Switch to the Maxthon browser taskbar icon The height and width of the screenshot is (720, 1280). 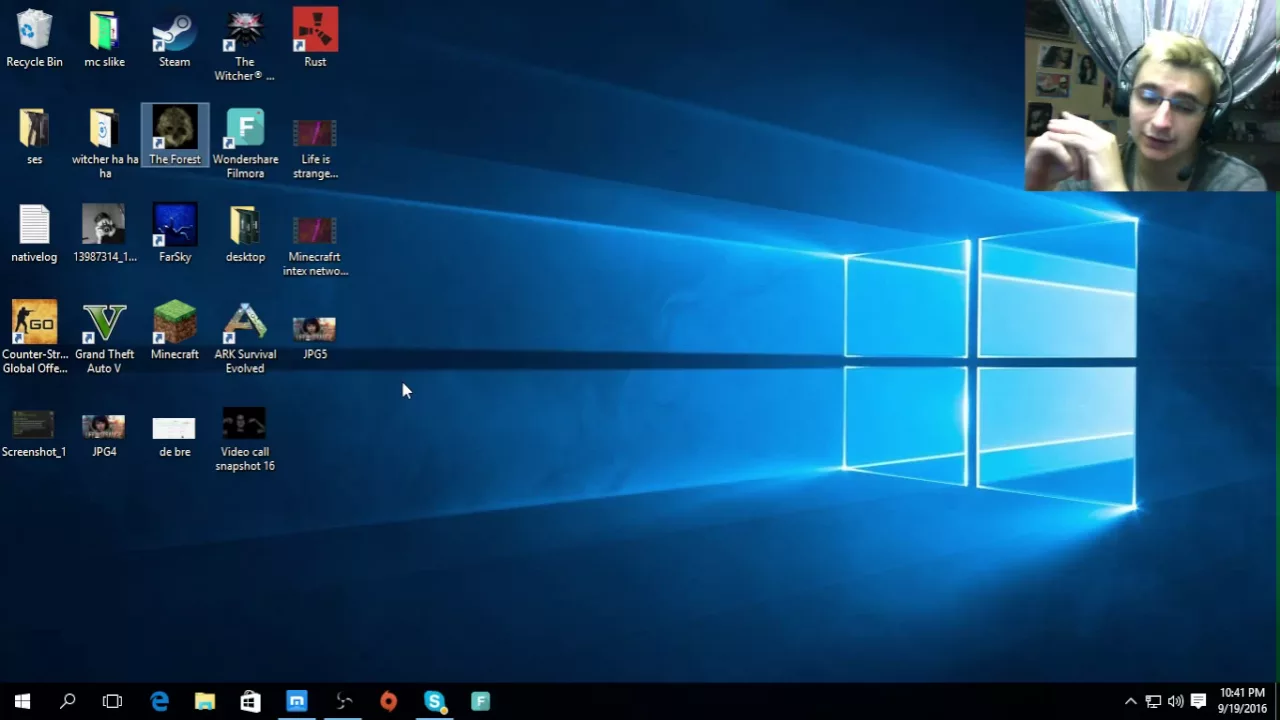coord(297,701)
